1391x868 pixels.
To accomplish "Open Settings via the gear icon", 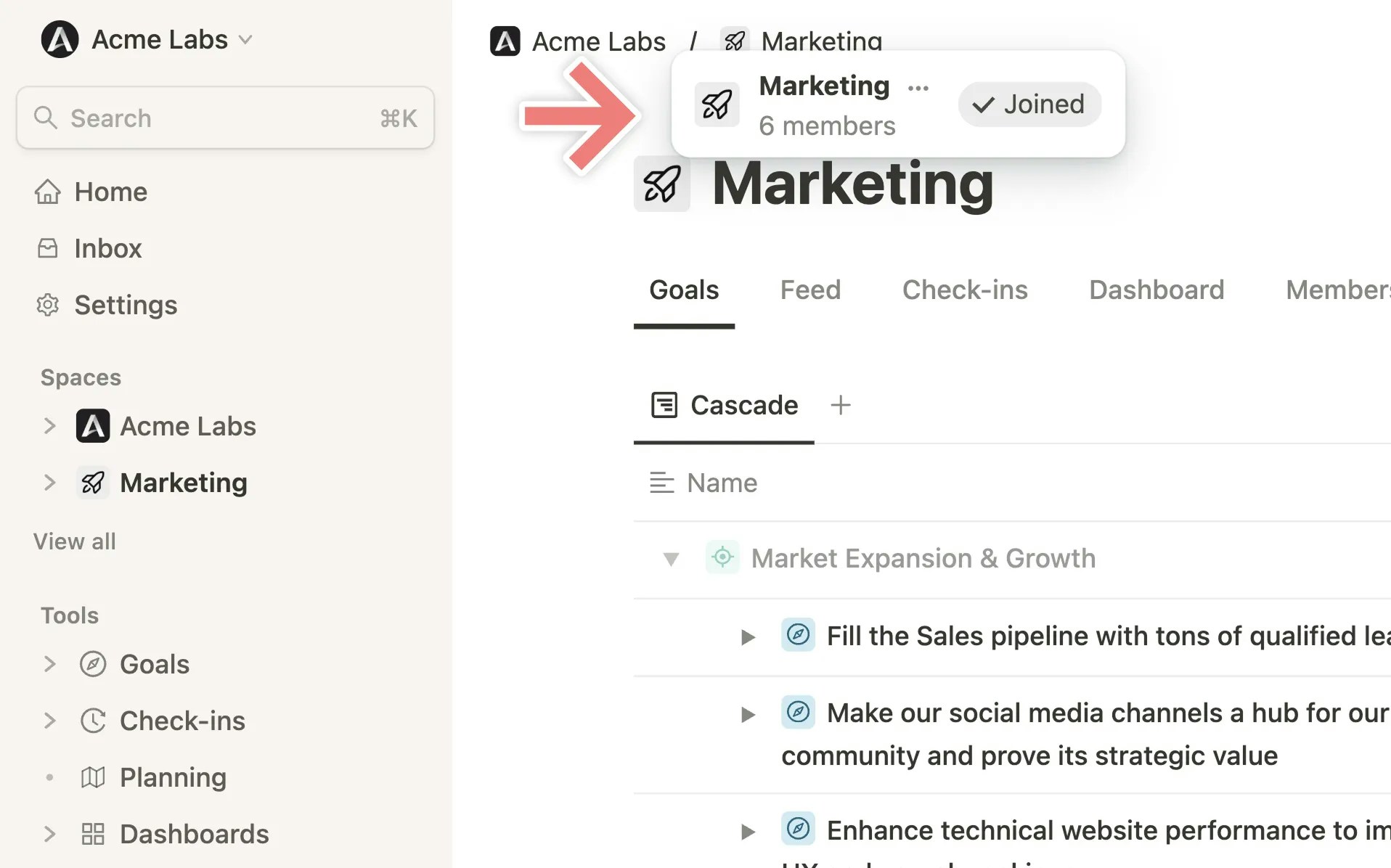I will 48,306.
